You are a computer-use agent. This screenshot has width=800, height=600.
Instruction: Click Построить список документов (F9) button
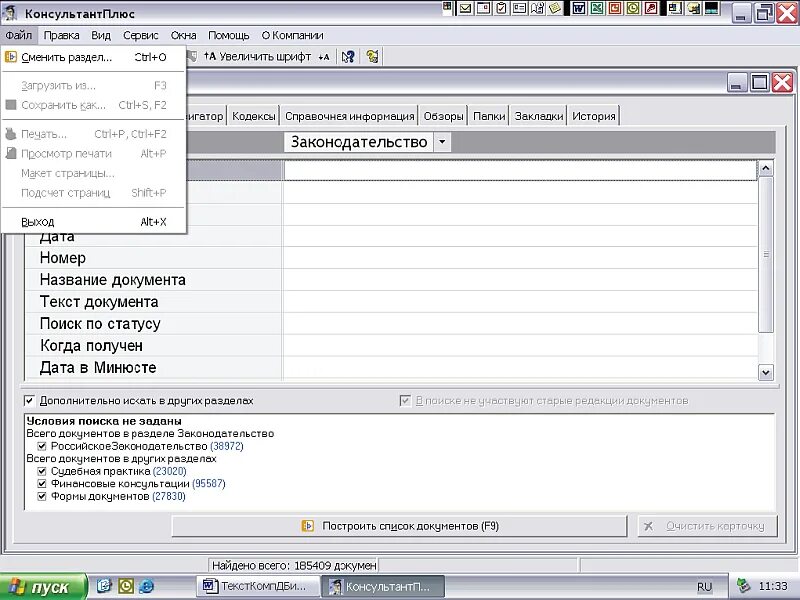click(399, 526)
